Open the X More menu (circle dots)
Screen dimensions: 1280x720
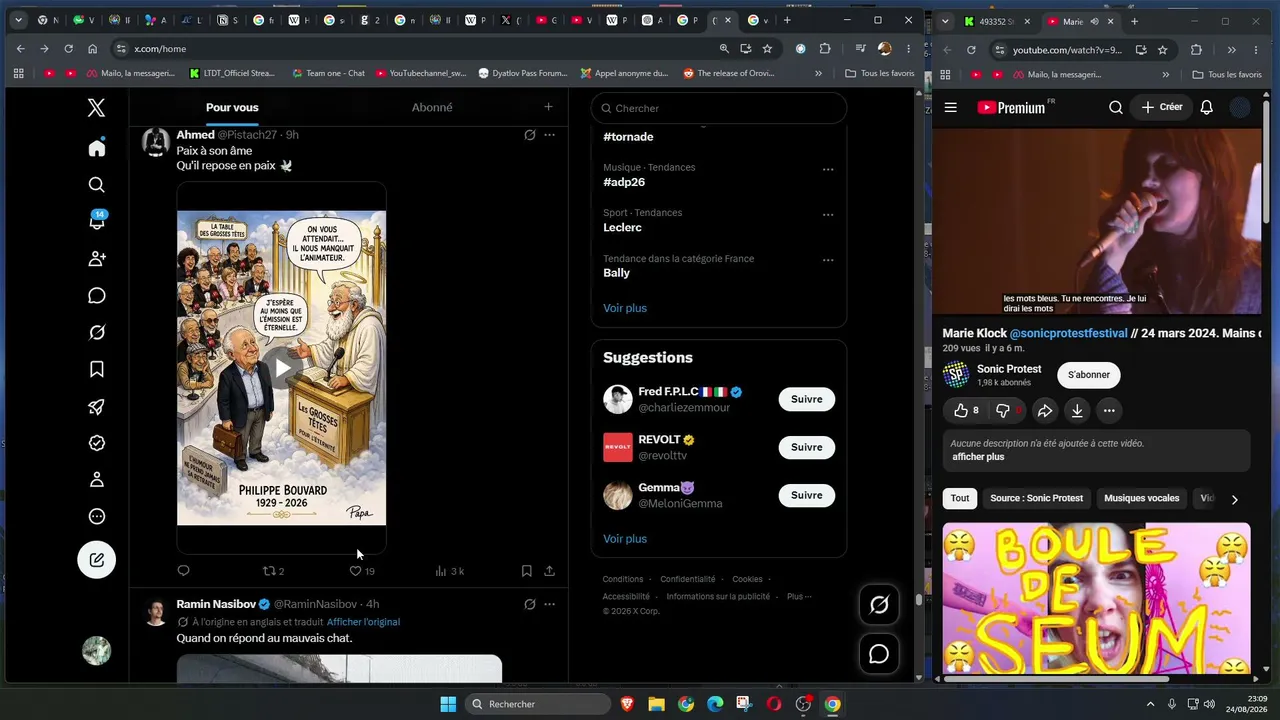click(97, 517)
